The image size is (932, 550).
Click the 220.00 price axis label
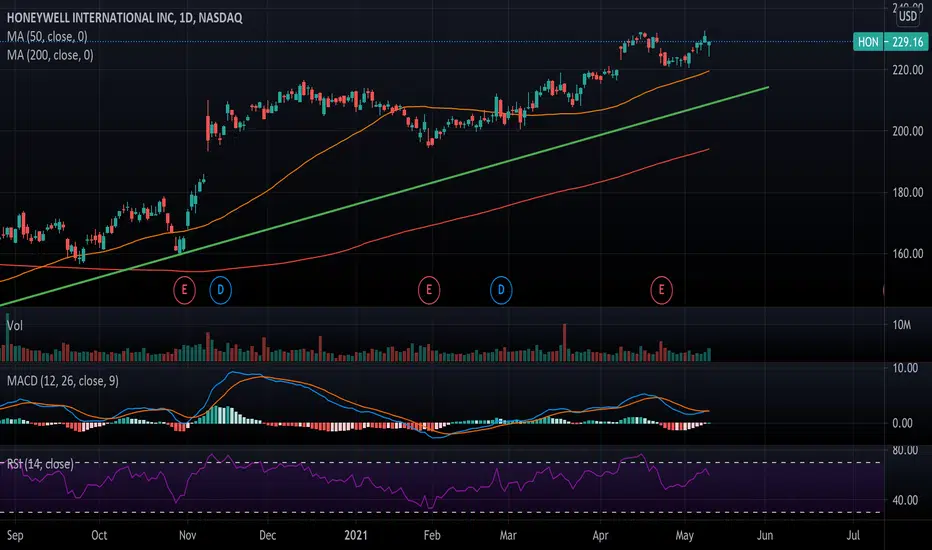[908, 70]
